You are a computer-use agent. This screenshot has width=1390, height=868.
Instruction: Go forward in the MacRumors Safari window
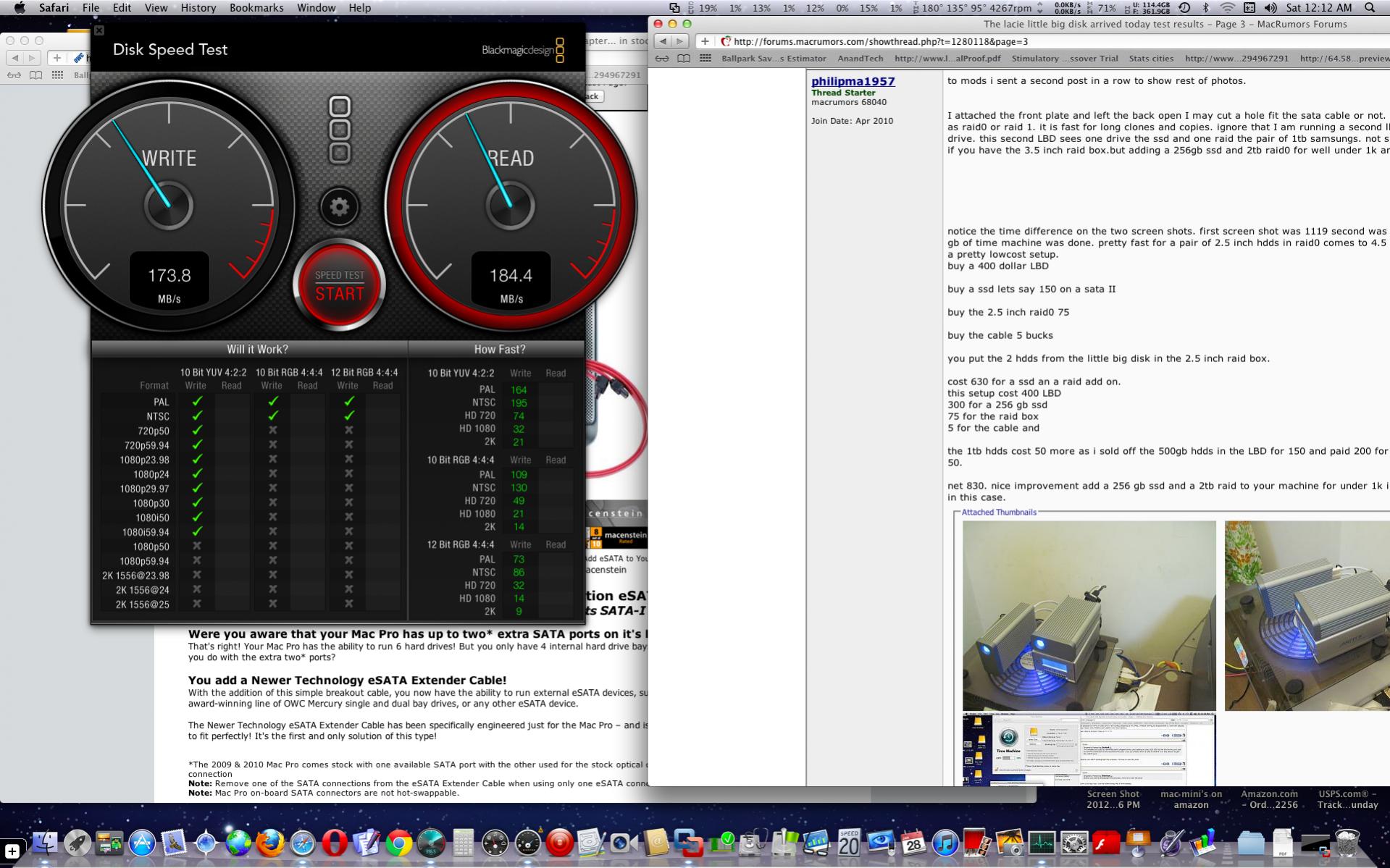[680, 41]
